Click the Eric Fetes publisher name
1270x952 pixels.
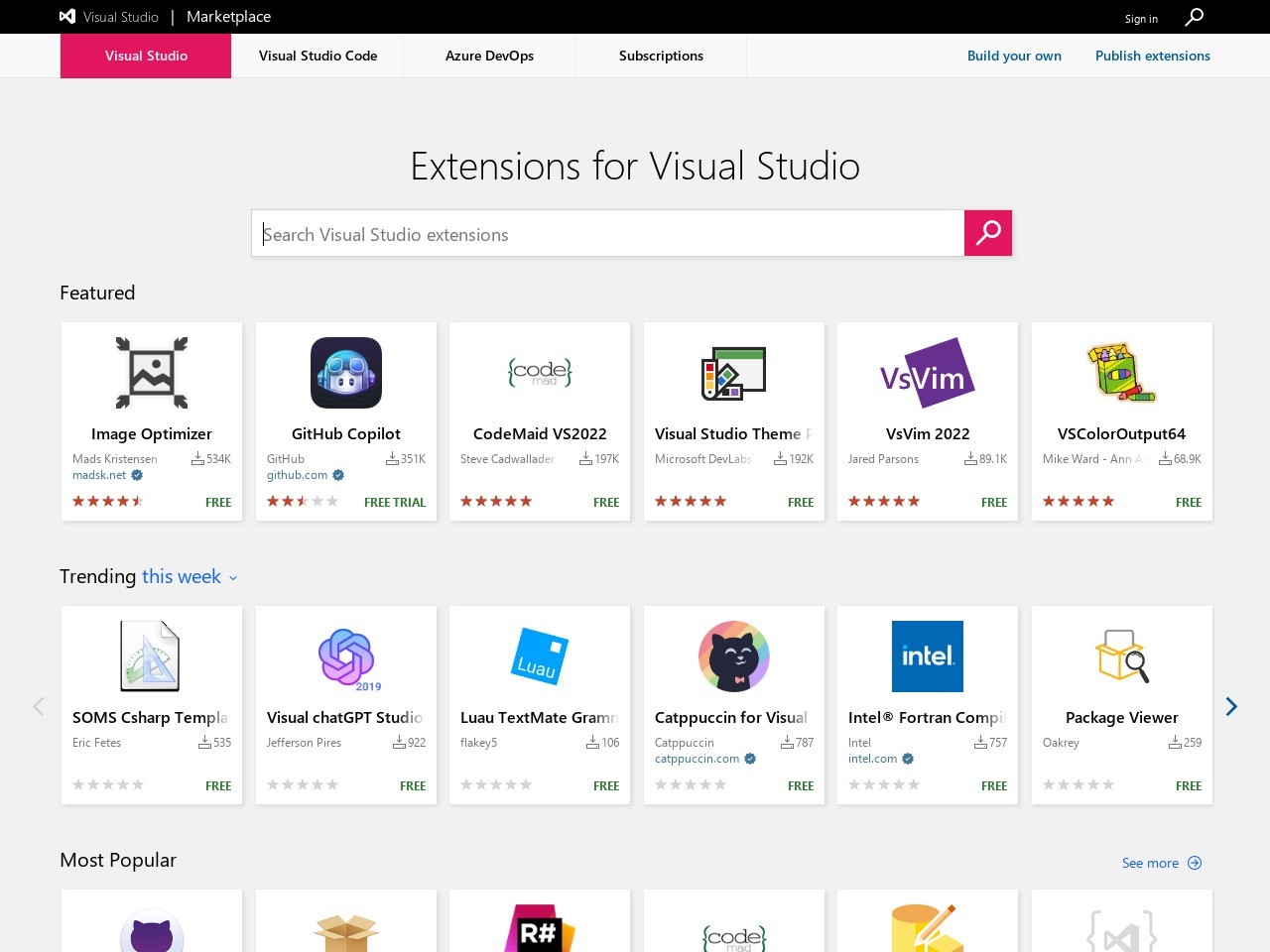tap(96, 743)
